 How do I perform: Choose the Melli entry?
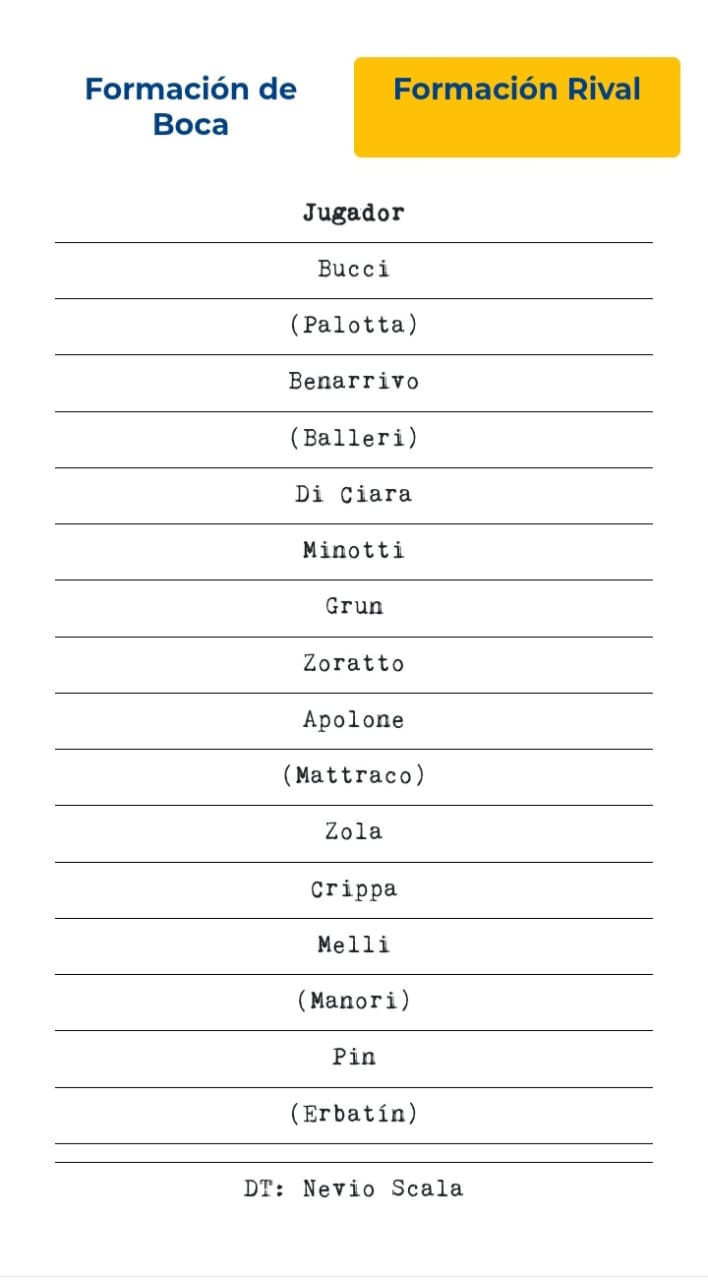tap(353, 945)
